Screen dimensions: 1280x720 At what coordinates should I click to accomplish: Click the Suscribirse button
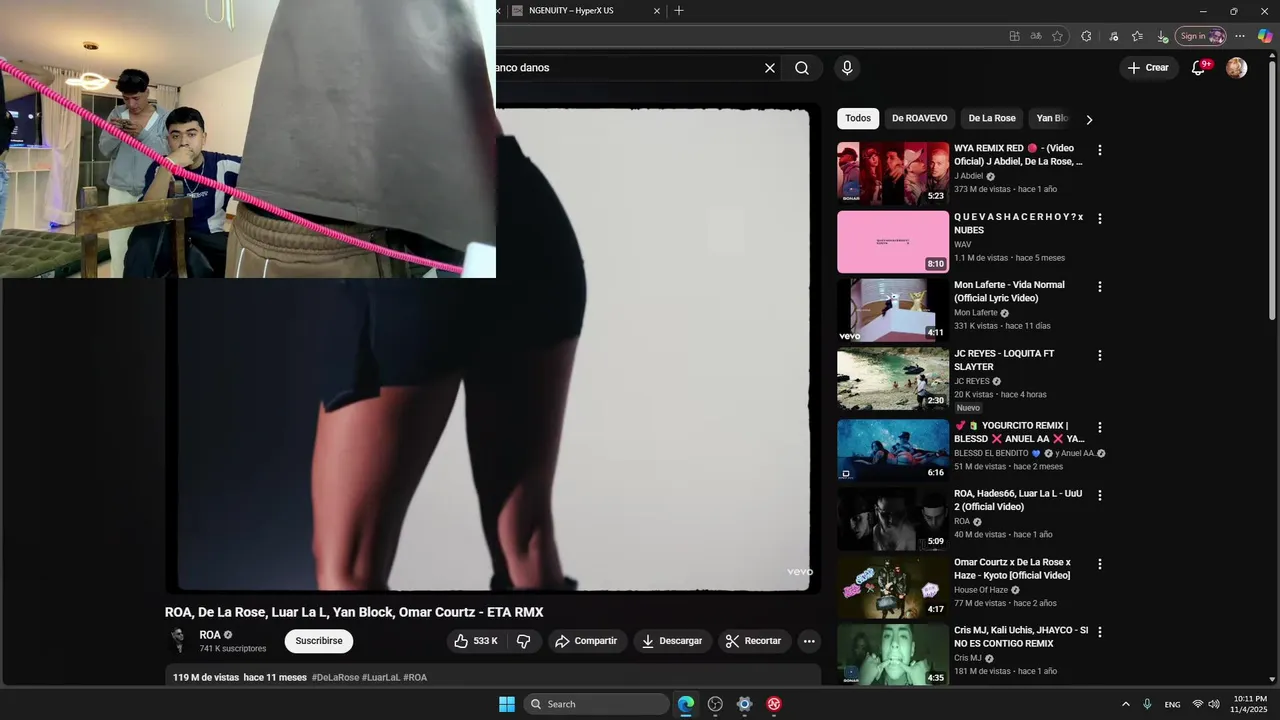[x=319, y=641]
